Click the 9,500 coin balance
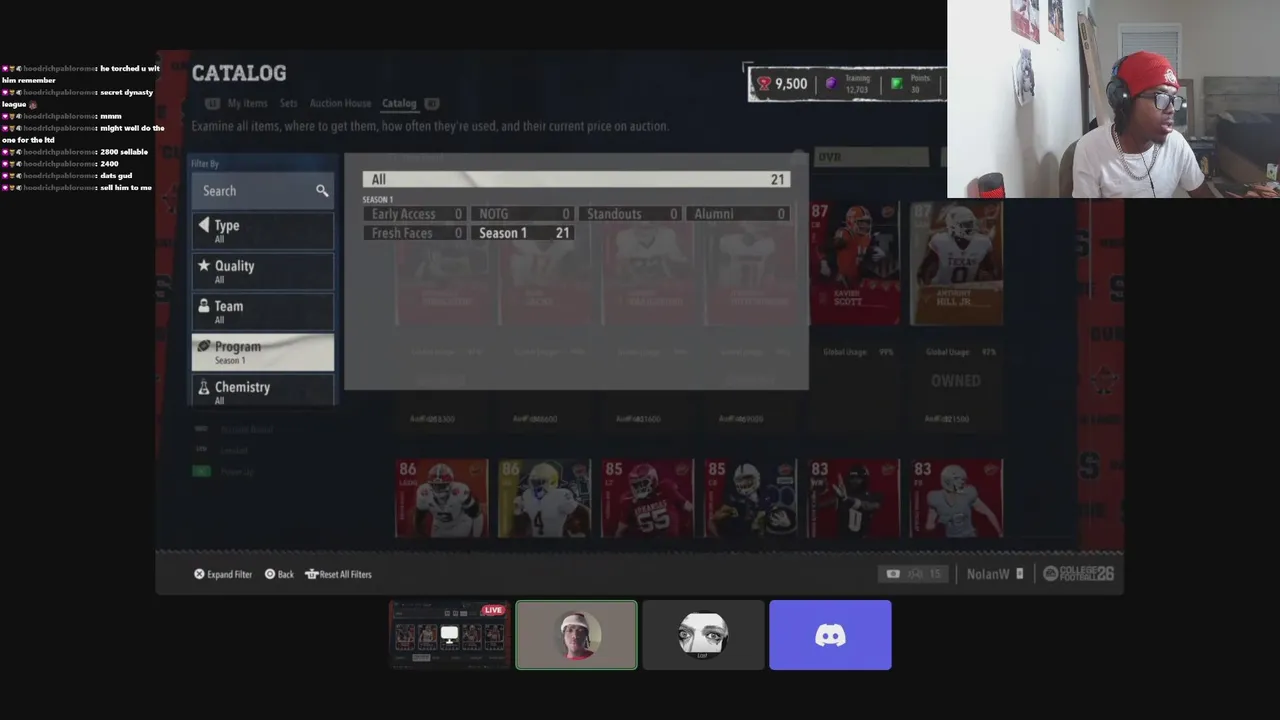The height and width of the screenshot is (720, 1280). 791,84
